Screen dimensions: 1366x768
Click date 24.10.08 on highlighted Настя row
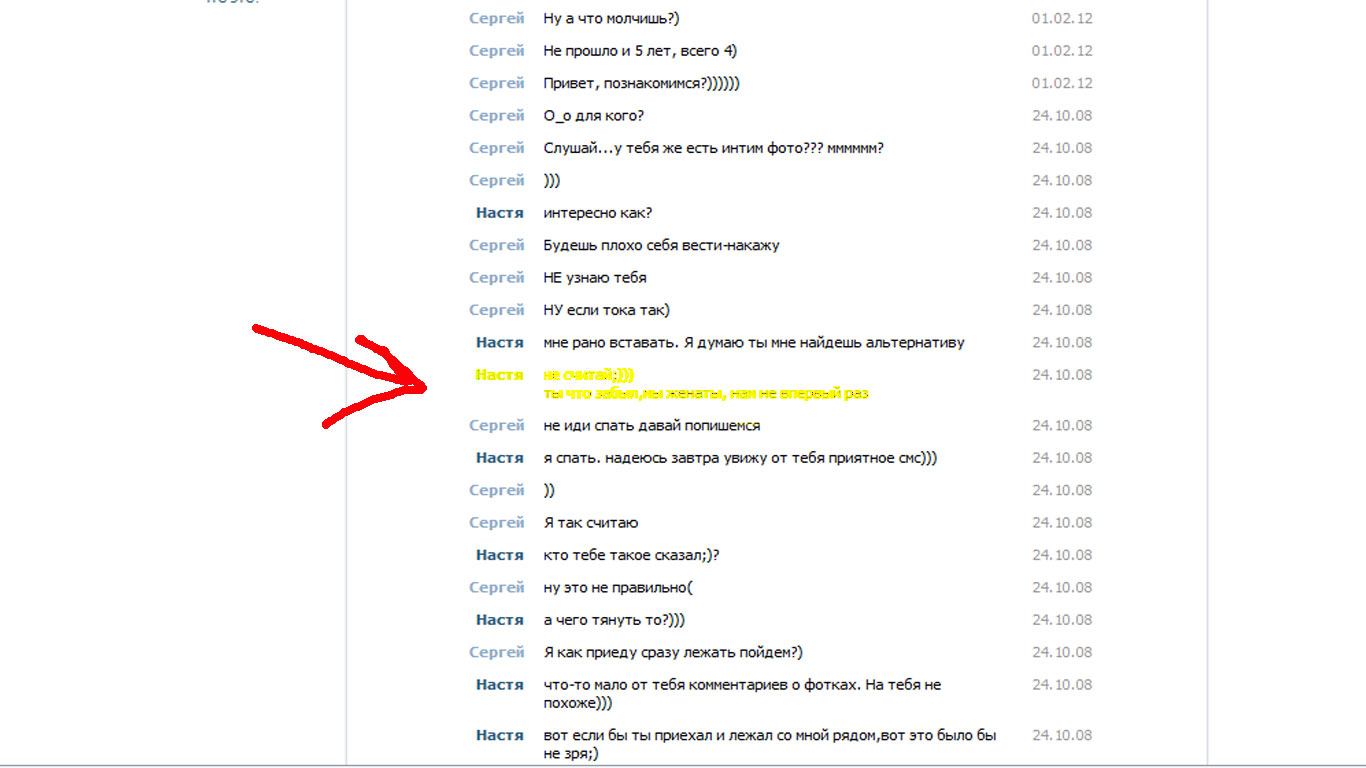(x=1062, y=375)
